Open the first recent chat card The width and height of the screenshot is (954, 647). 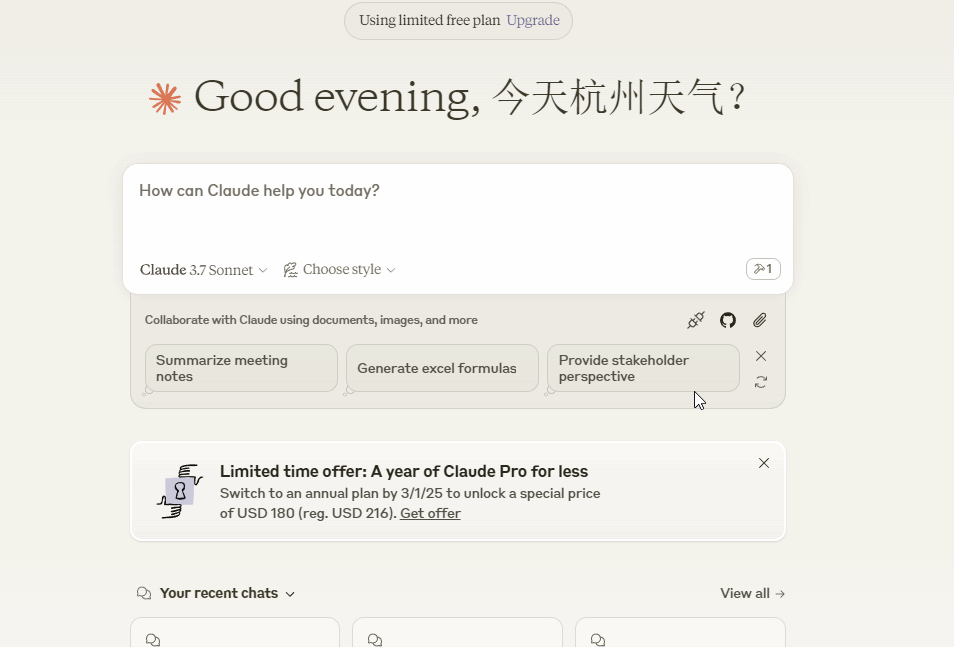[x=235, y=632]
